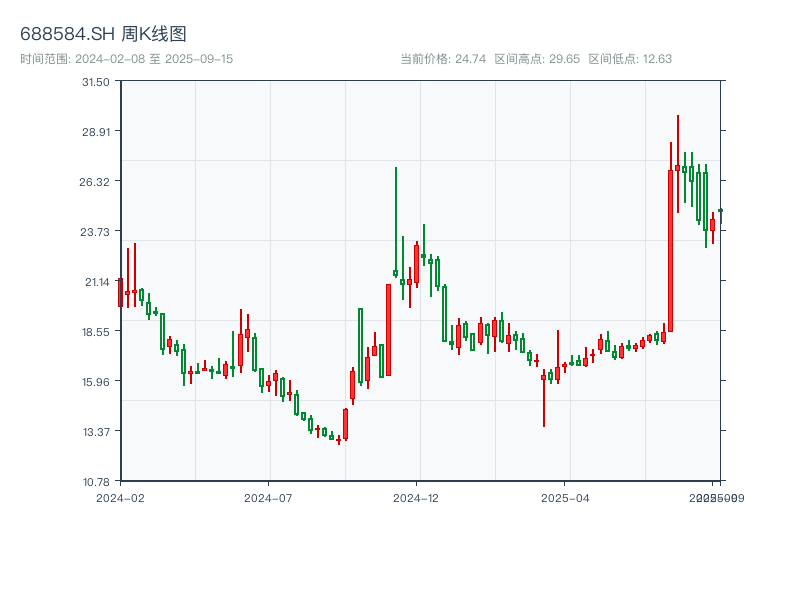The image size is (800, 600).
Task: Click the y-axis label 18.55
Action: point(96,332)
